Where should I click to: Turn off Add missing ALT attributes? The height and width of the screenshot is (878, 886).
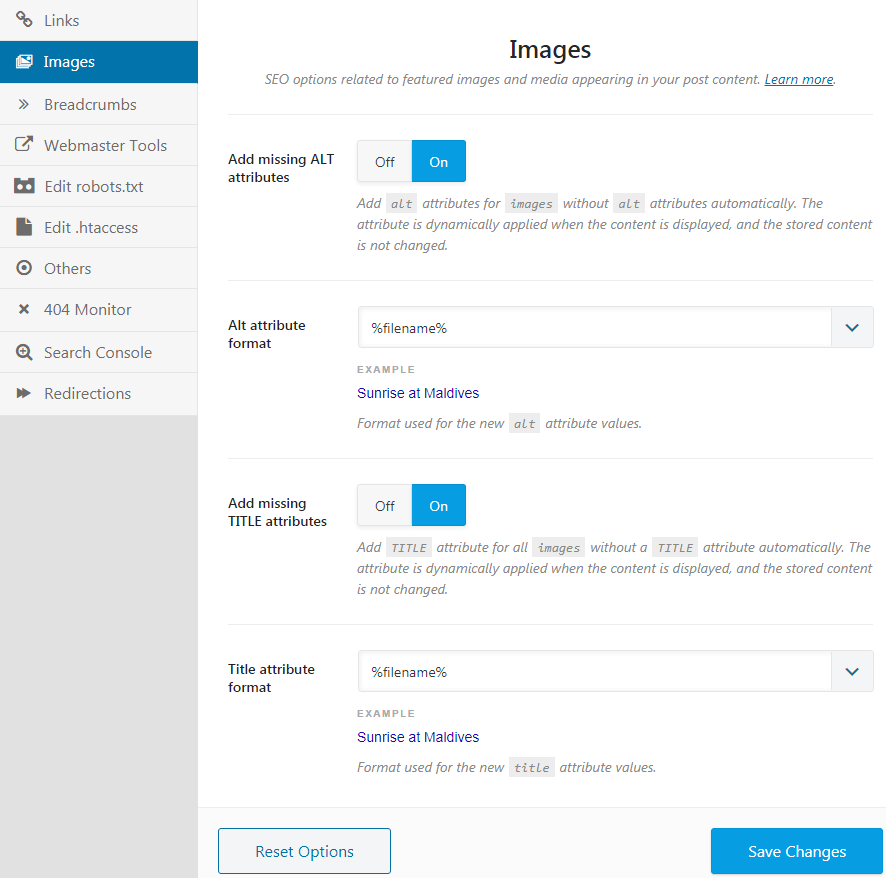pyautogui.click(x=385, y=161)
